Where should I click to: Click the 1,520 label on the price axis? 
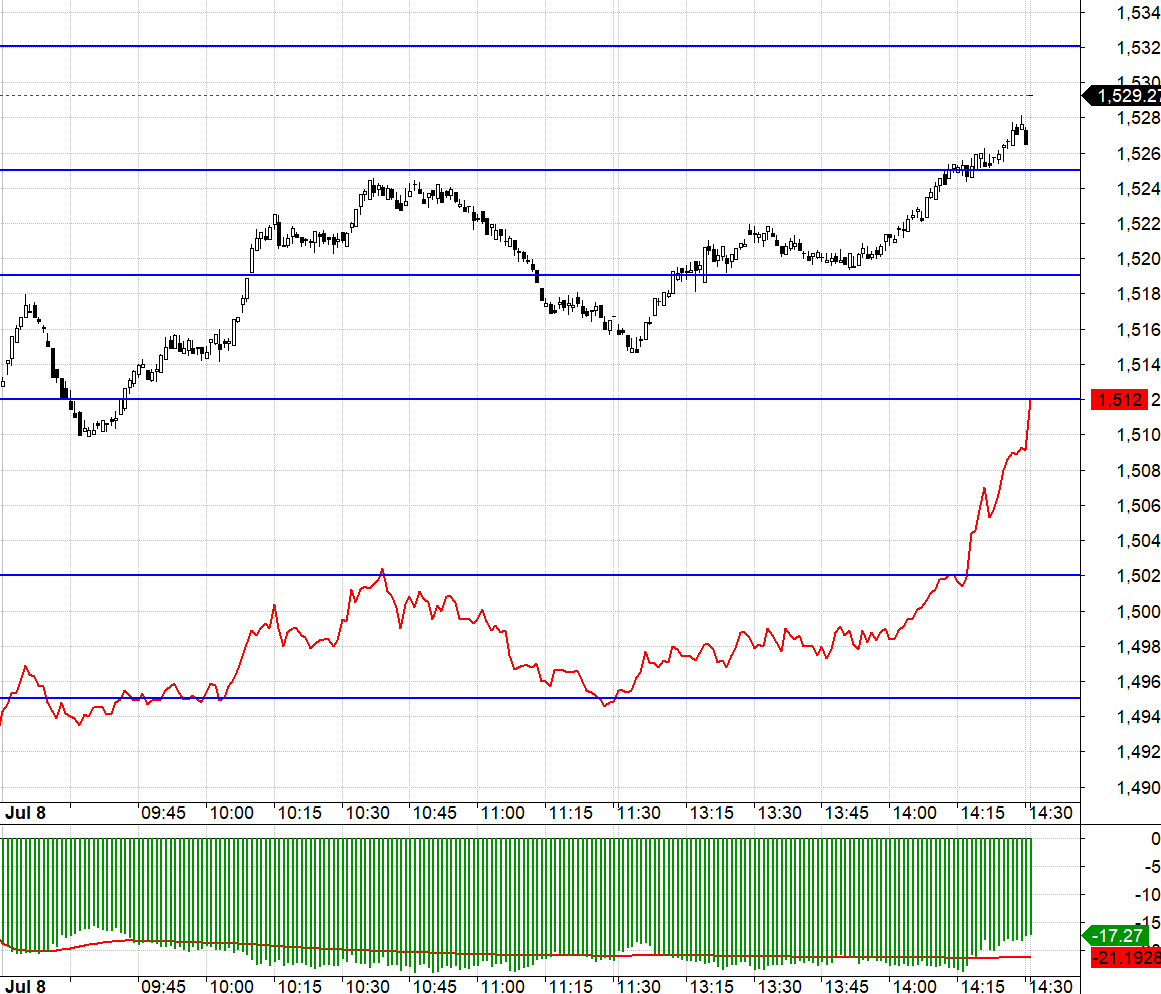[1138, 258]
